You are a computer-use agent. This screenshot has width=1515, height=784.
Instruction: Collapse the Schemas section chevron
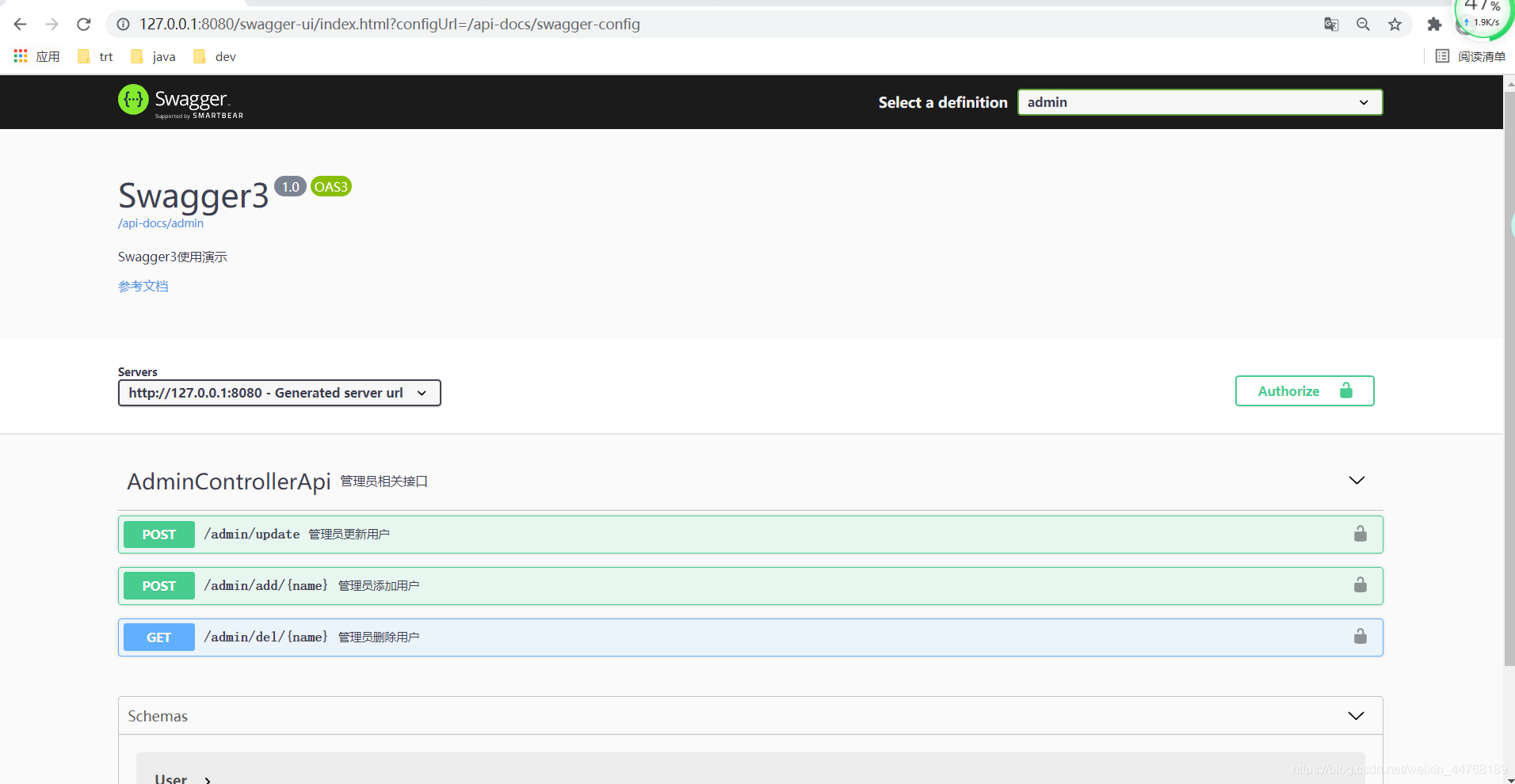pos(1357,714)
